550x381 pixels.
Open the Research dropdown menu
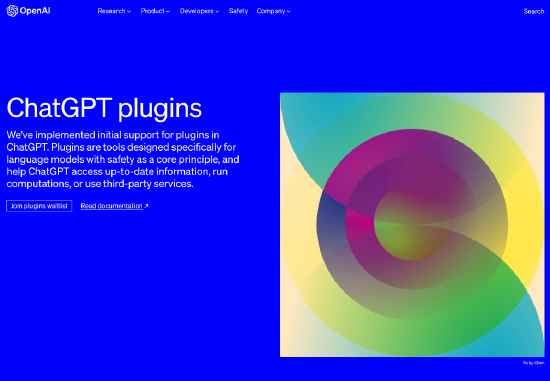click(114, 11)
